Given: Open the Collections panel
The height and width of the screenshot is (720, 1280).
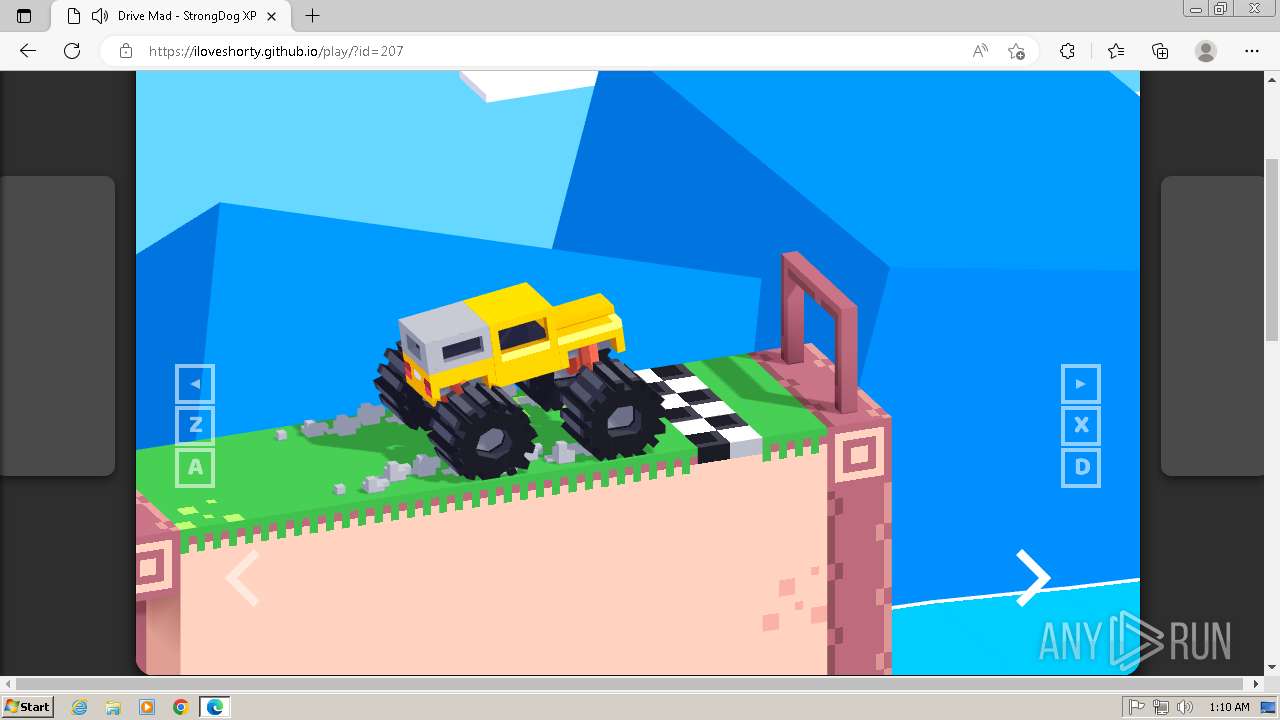Looking at the screenshot, I should point(1160,51).
